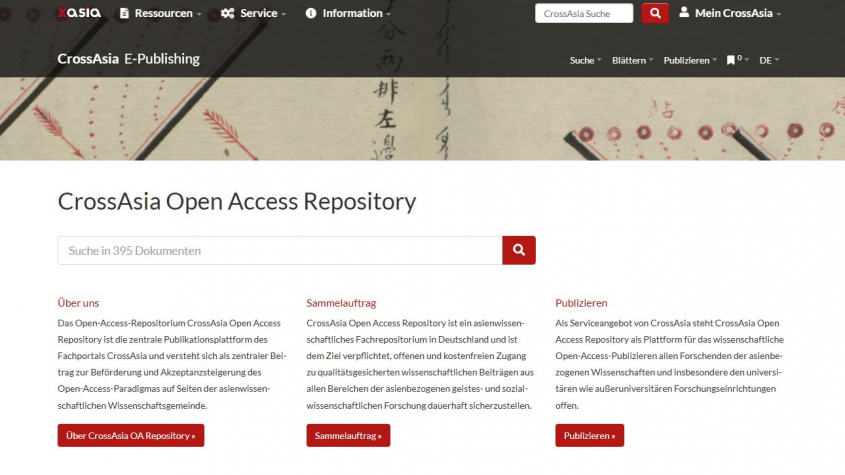The image size is (845, 475).
Task: Click the red Sammelauftrag » button
Action: (348, 435)
